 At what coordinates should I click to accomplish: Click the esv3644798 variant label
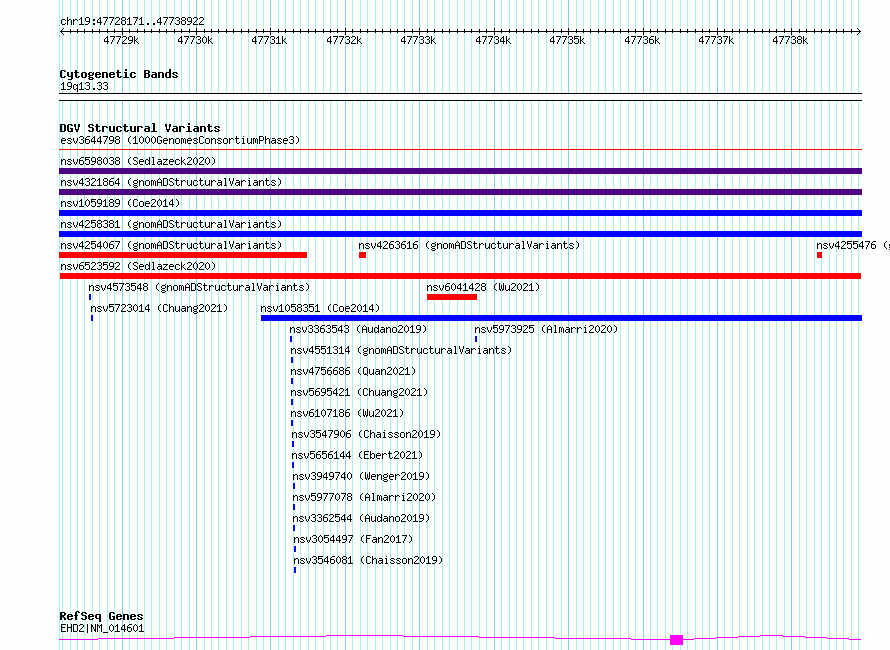pyautogui.click(x=180, y=140)
